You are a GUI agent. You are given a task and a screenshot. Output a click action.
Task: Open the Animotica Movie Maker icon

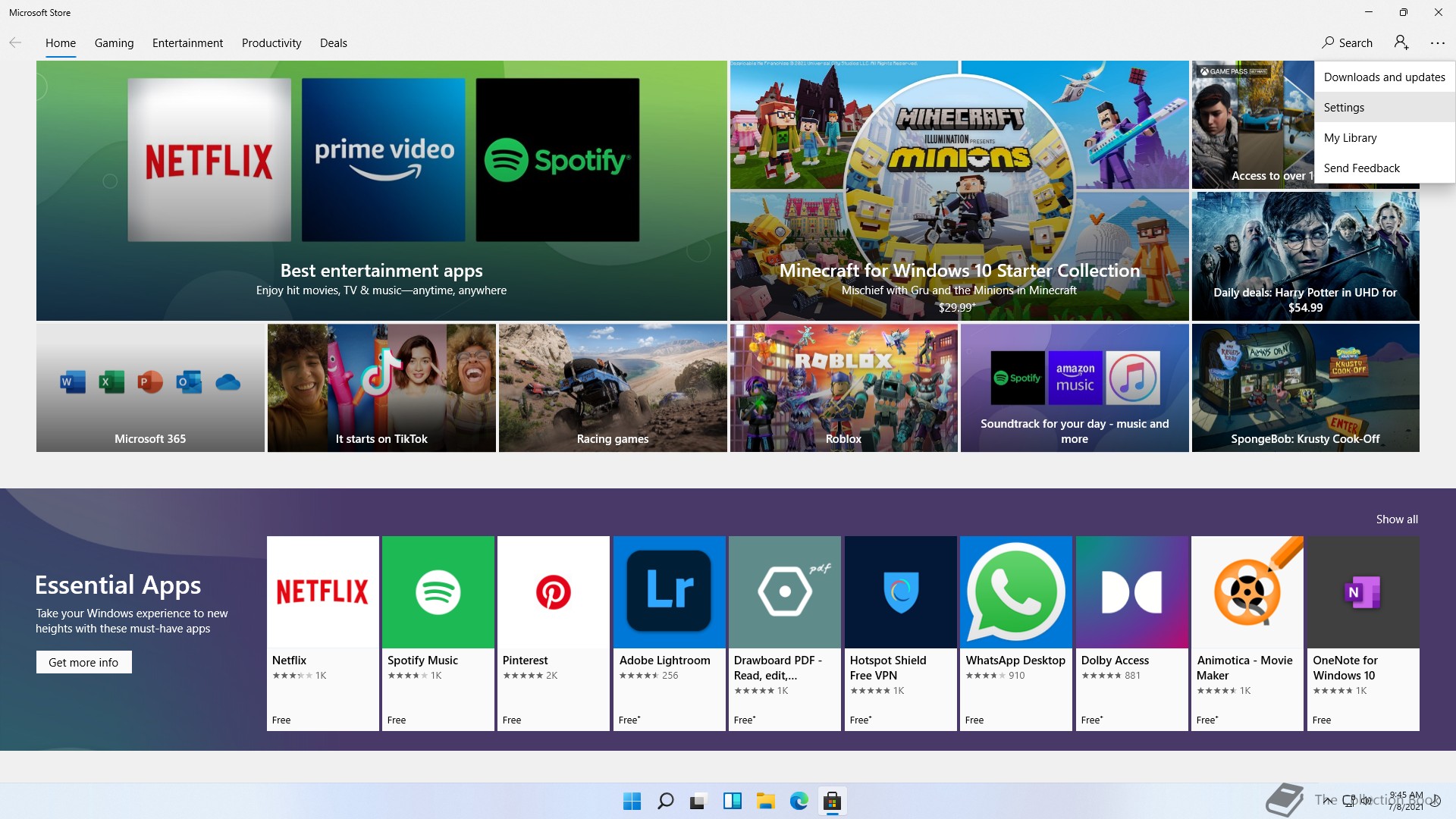tap(1247, 592)
